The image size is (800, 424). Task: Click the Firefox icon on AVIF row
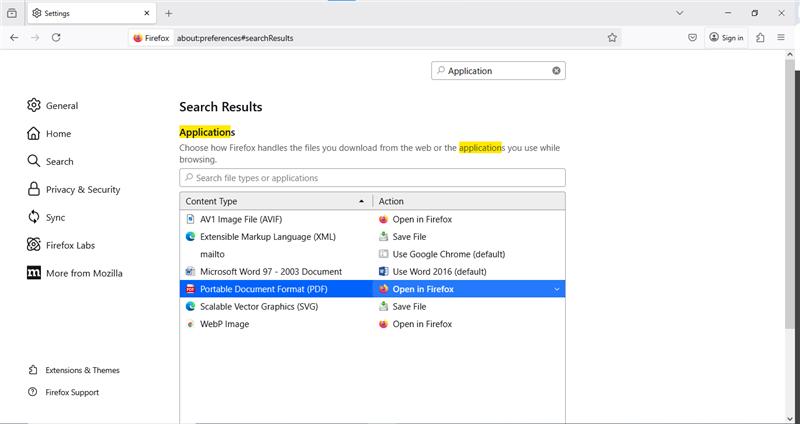click(384, 219)
